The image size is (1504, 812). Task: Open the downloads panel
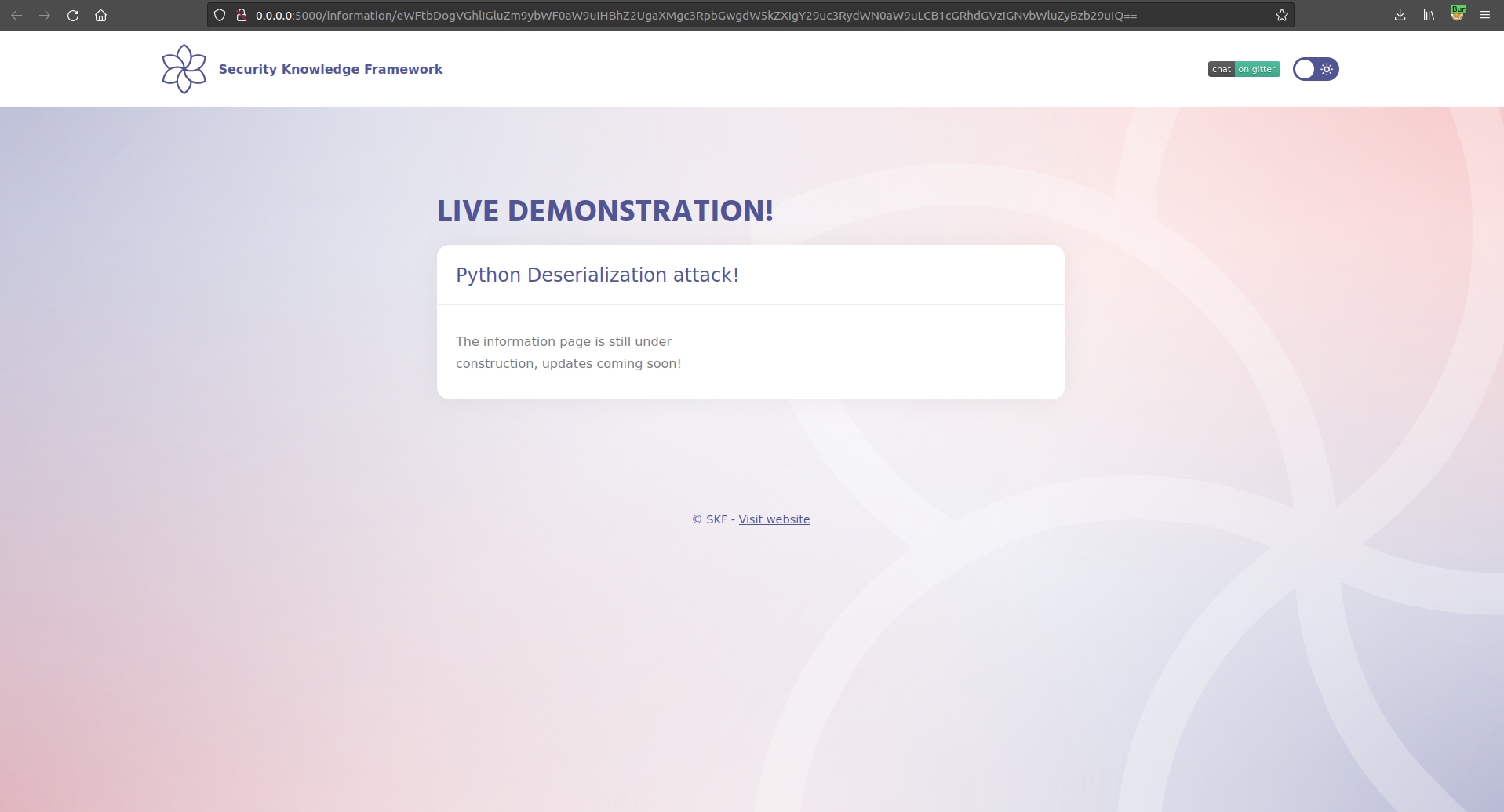click(1400, 15)
